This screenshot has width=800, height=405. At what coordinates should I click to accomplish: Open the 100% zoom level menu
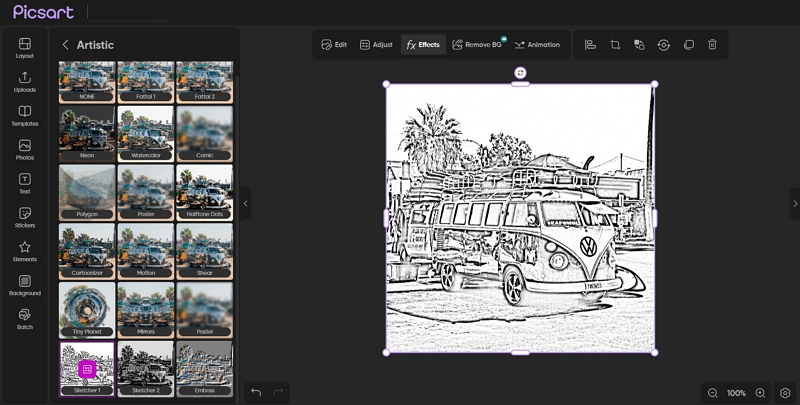click(x=736, y=393)
